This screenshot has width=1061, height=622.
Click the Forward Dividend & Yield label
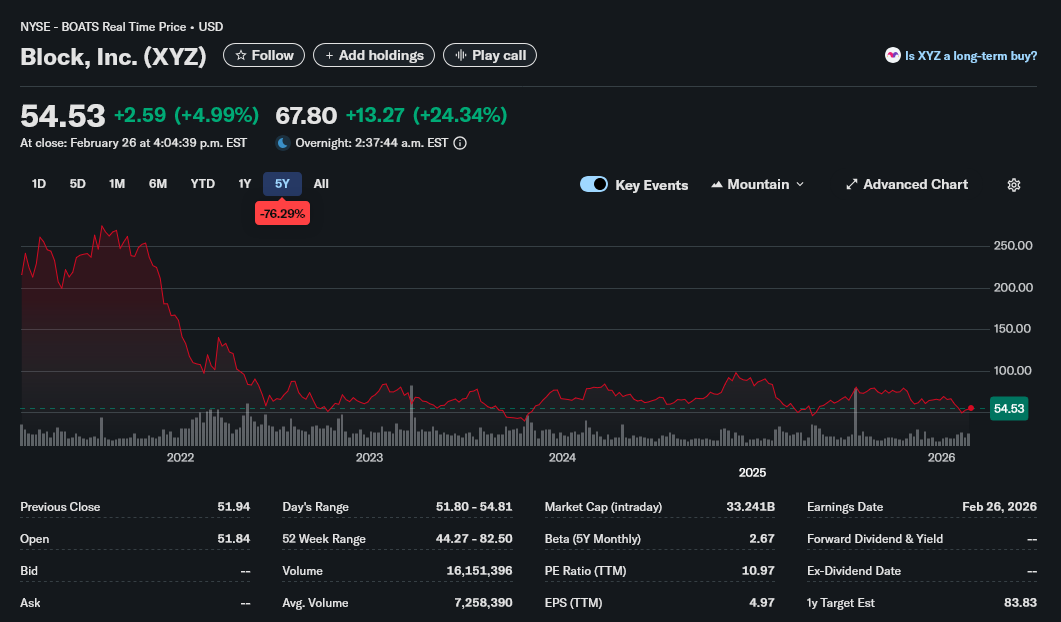(x=875, y=539)
